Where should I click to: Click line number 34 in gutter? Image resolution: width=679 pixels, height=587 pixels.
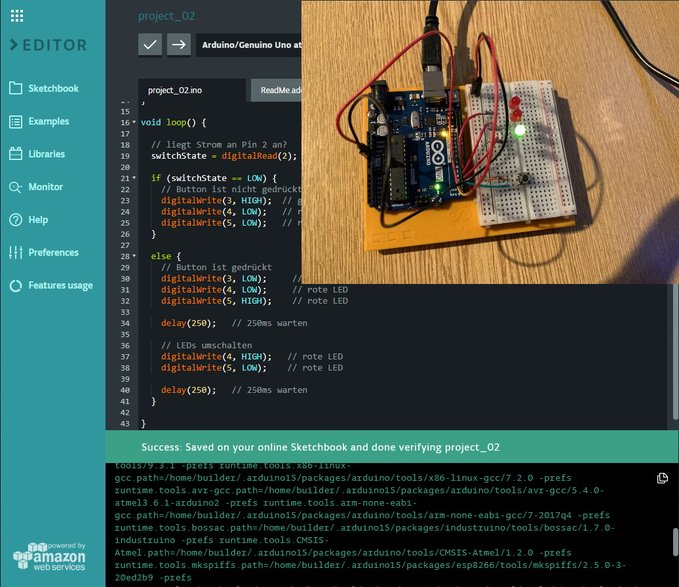[x=125, y=323]
